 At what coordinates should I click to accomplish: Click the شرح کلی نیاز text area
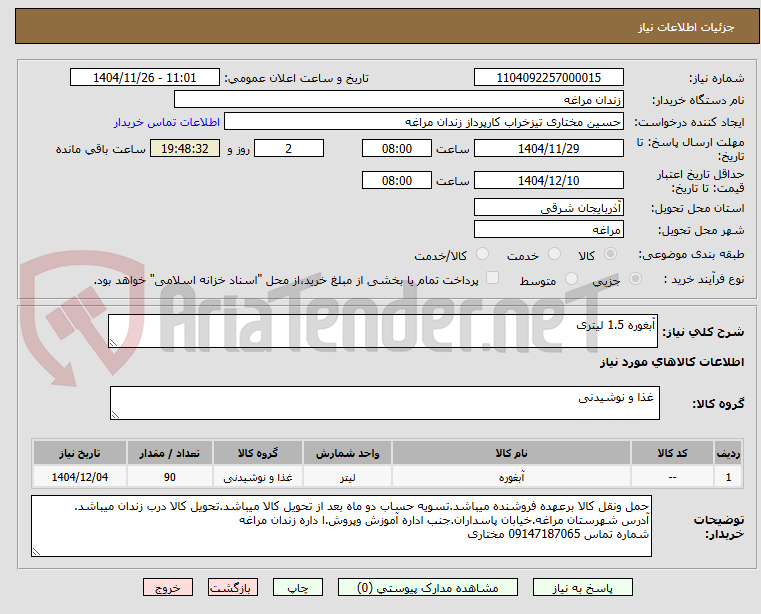coord(383,331)
